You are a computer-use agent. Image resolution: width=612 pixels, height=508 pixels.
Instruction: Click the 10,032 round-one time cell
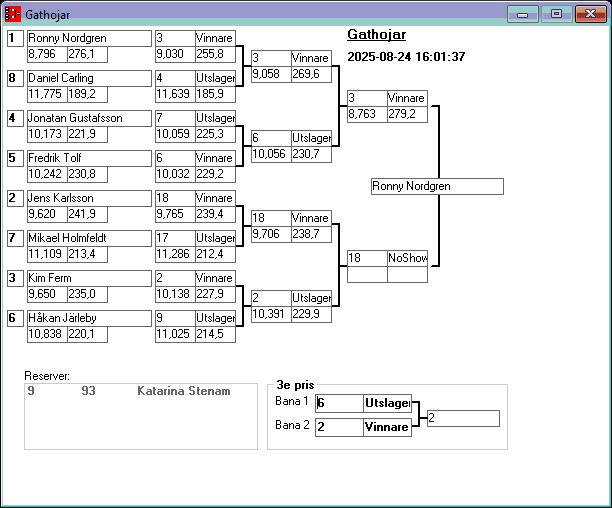click(175, 174)
